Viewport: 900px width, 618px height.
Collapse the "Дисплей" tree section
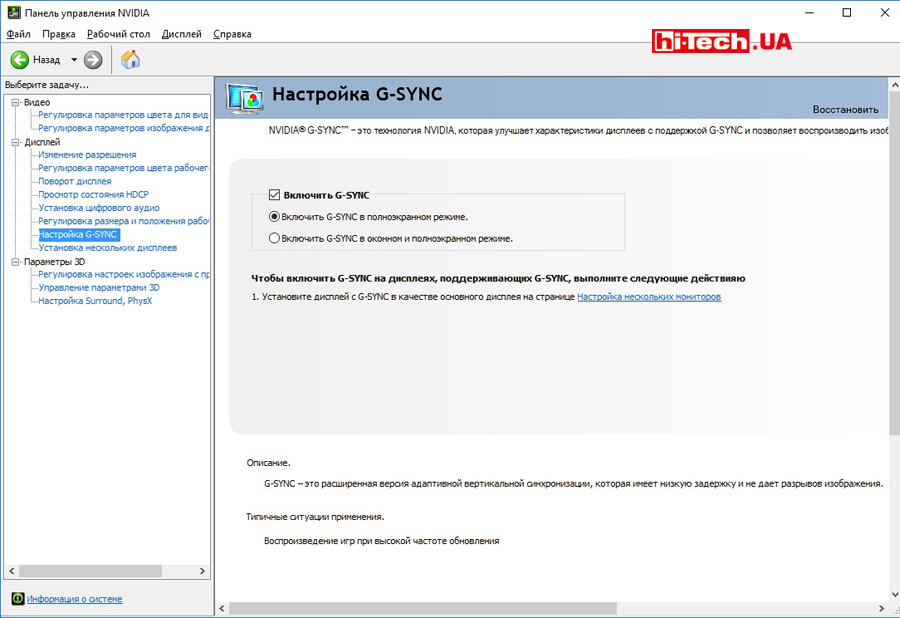(x=15, y=142)
